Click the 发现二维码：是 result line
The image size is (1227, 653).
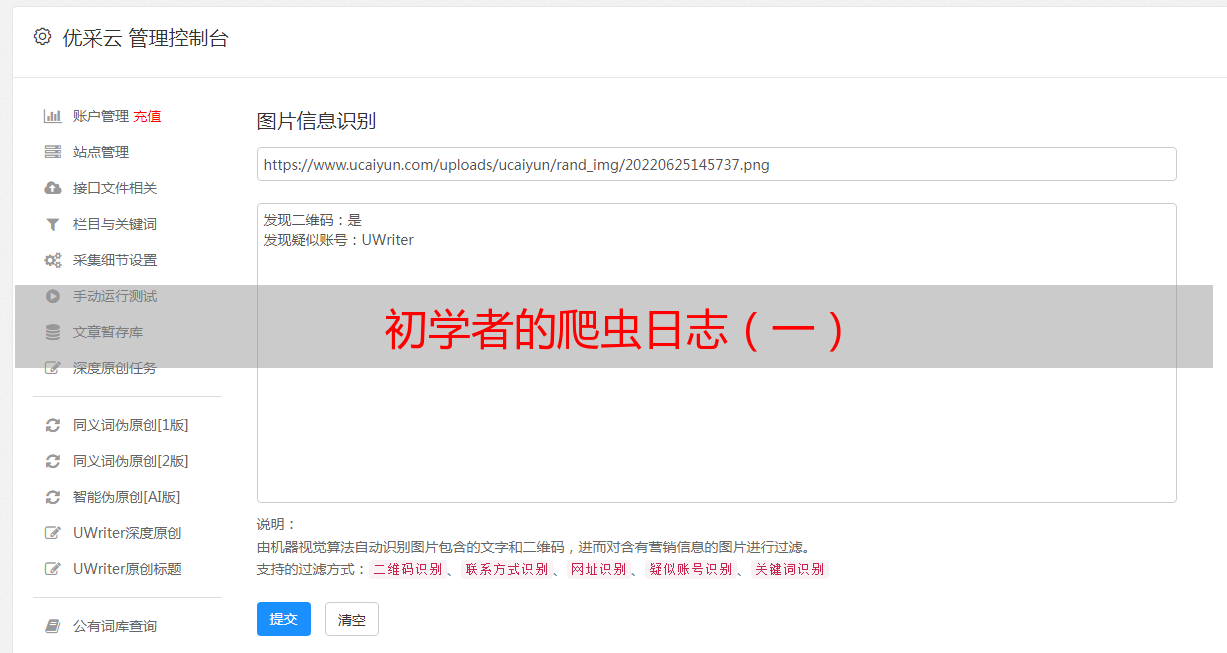click(x=313, y=220)
